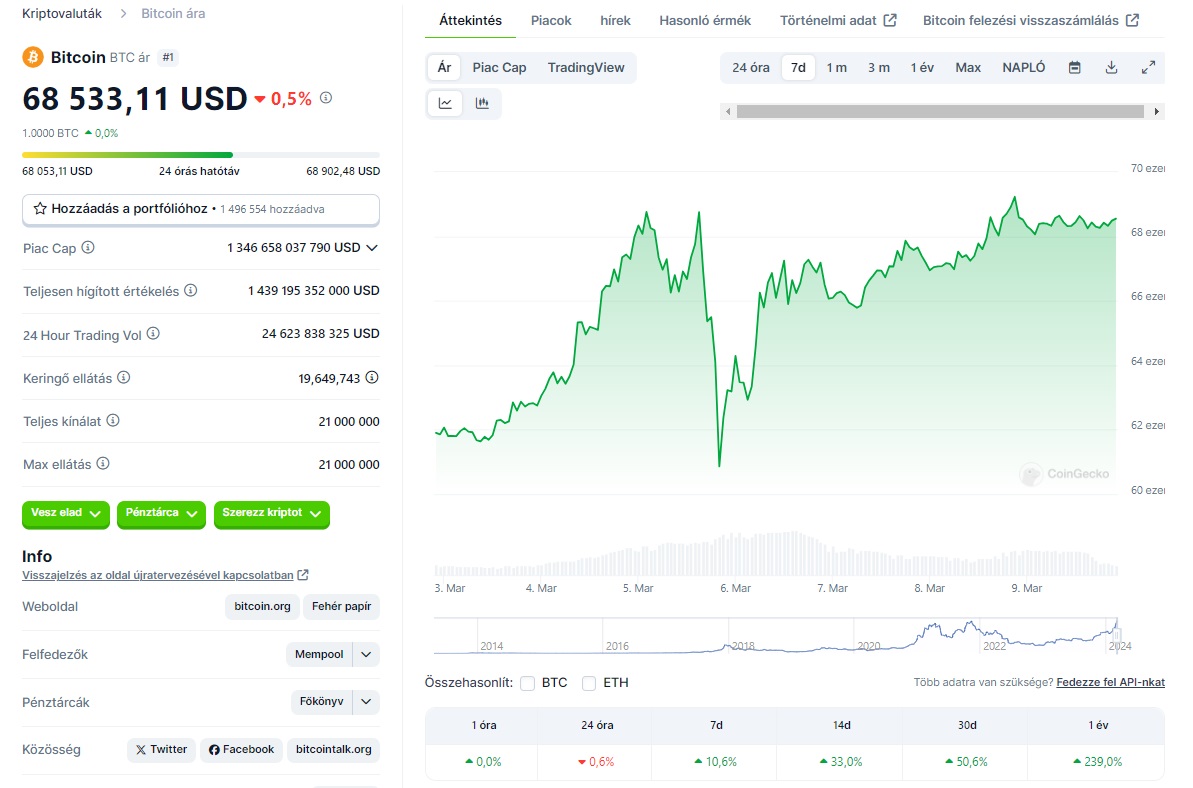Toggle NAPLÓ logarithmic scale
This screenshot has width=1193, height=788.
coord(1024,68)
